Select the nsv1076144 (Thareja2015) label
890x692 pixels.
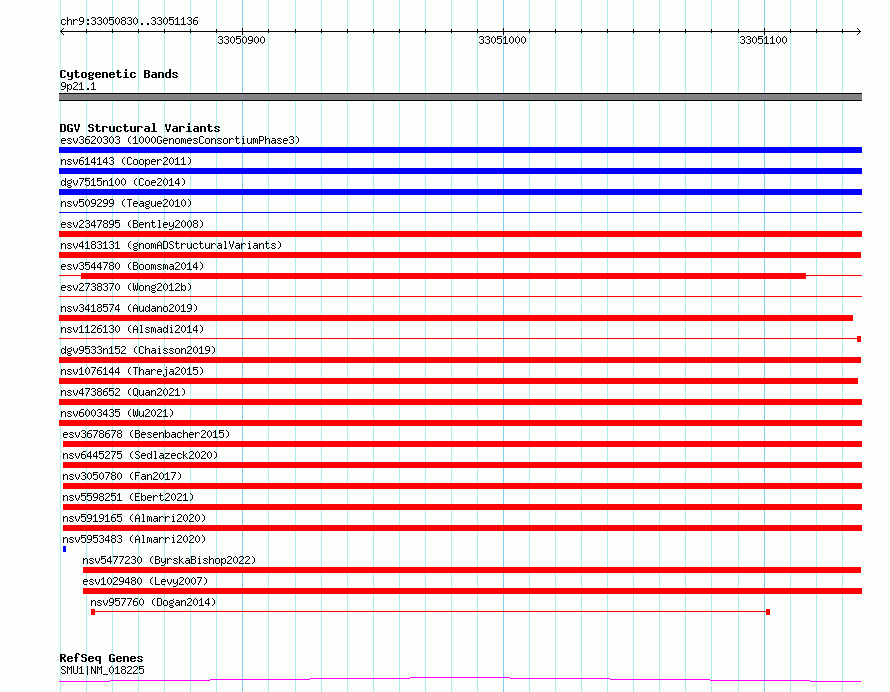(x=132, y=371)
